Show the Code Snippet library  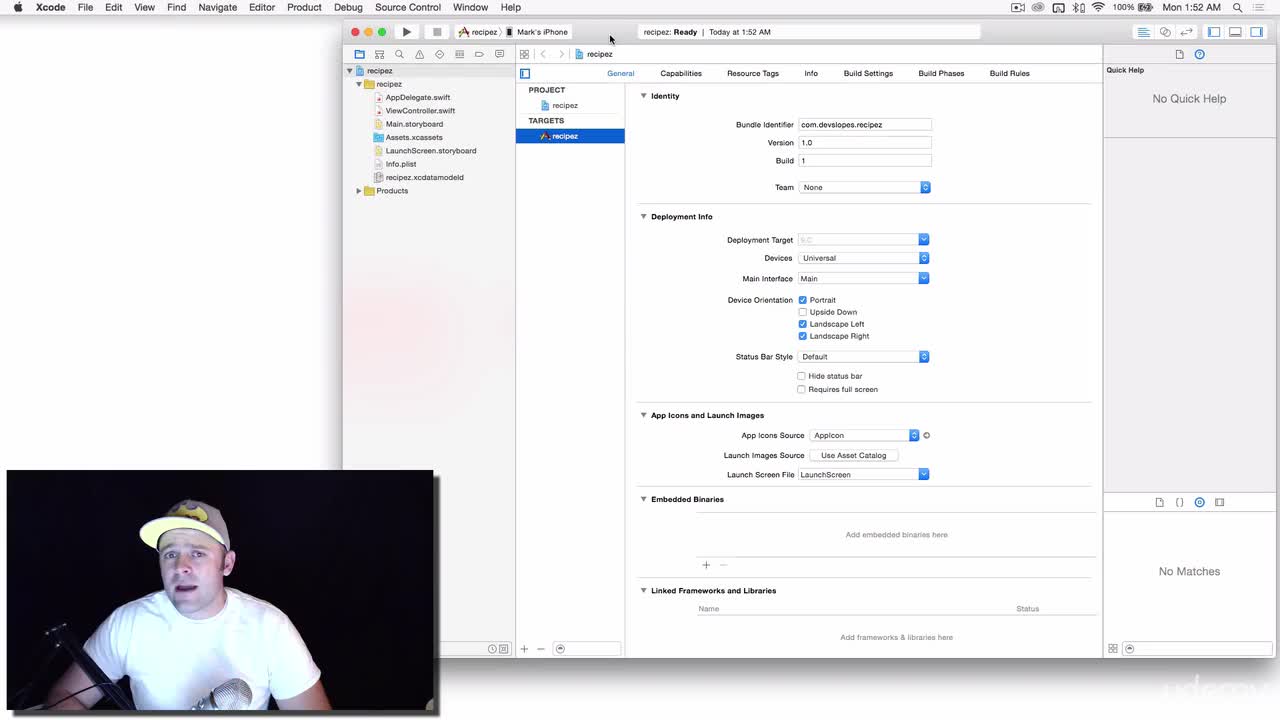click(x=1179, y=502)
